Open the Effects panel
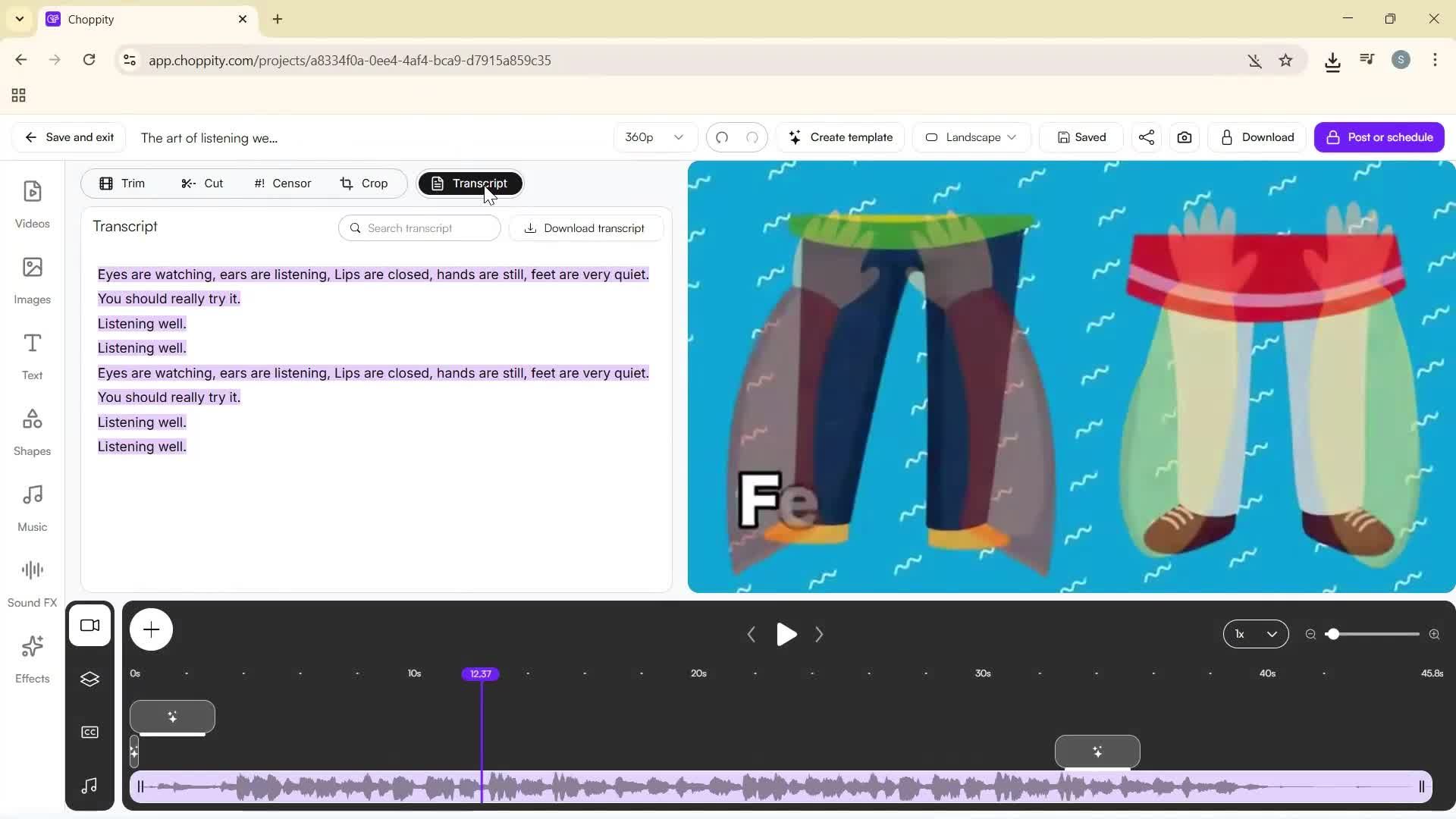1456x819 pixels. point(32,658)
